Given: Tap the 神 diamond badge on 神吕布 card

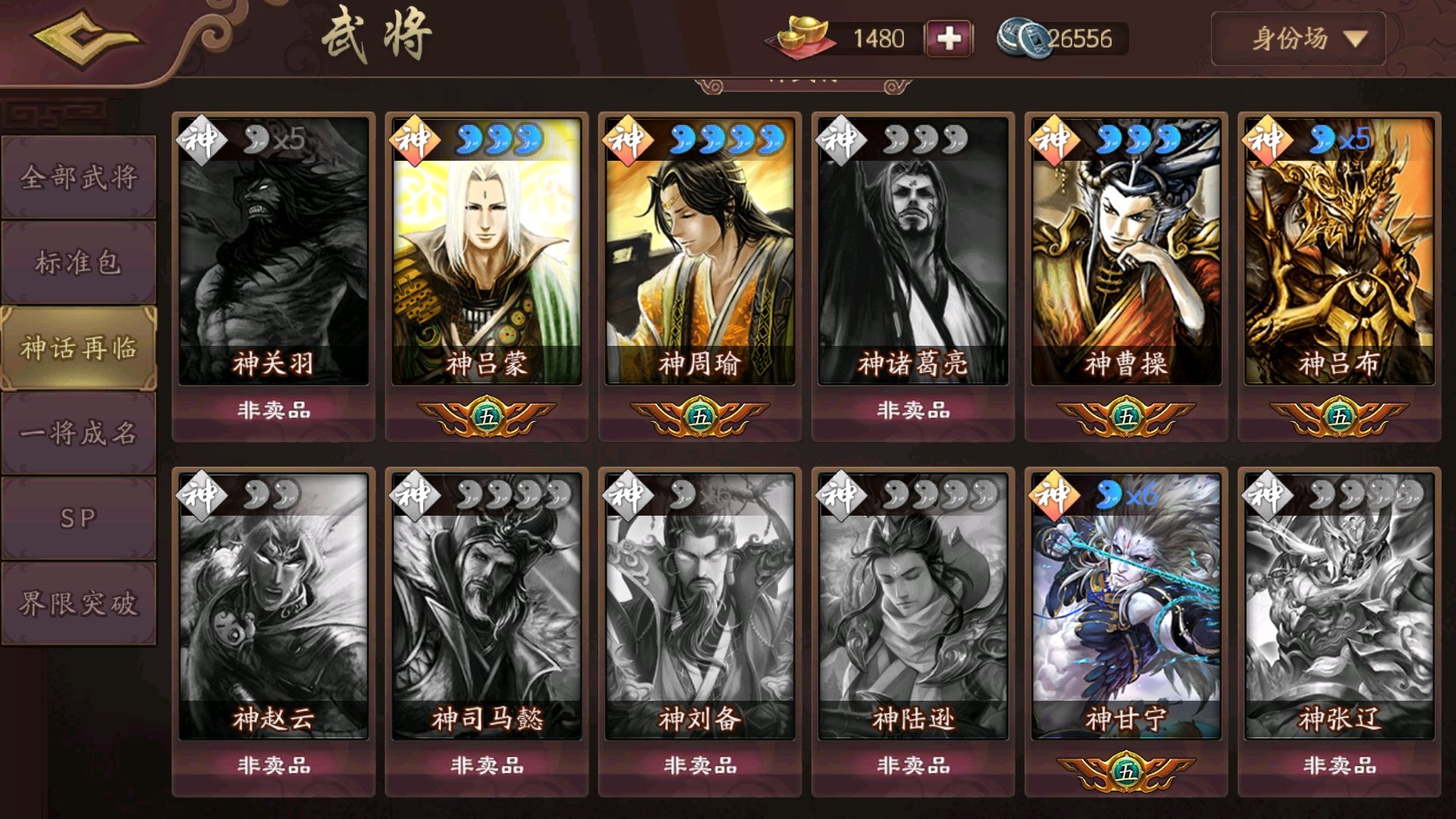Looking at the screenshot, I should [1267, 140].
